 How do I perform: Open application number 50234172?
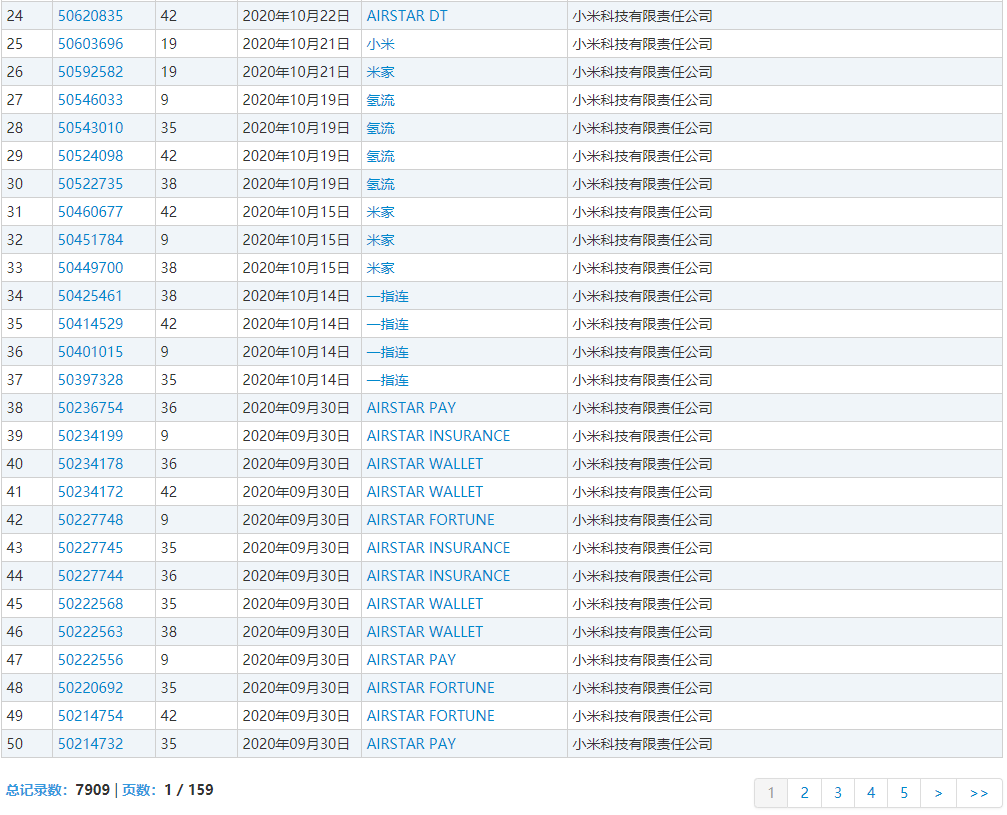coord(91,492)
